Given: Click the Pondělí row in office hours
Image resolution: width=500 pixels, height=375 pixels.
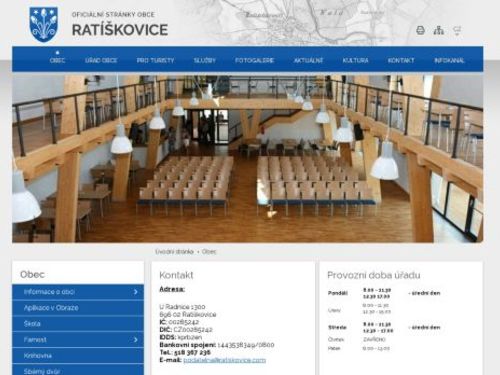Looking at the screenshot, I should [384, 293].
